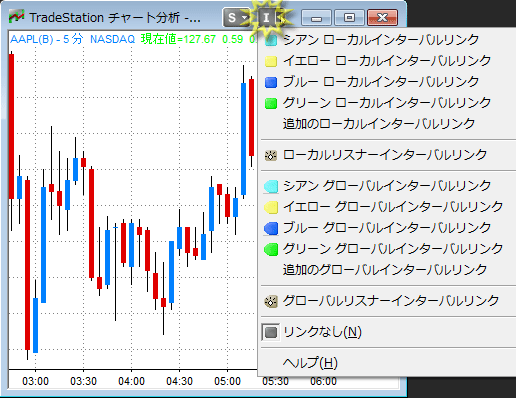Click the yellow local interval link icon
Image resolution: width=516 pixels, height=398 pixels.
(271, 61)
